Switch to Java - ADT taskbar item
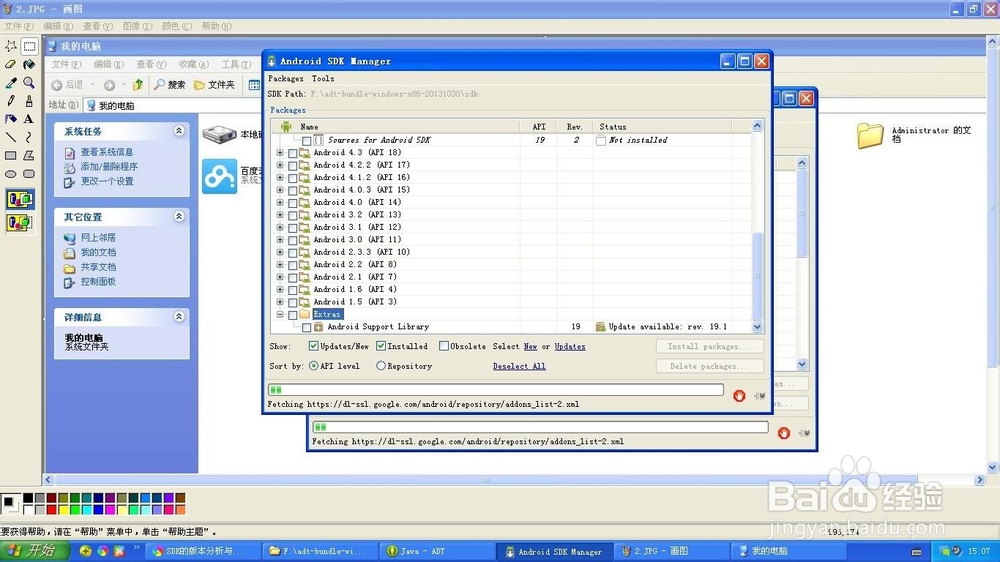1000x562 pixels. [436, 551]
